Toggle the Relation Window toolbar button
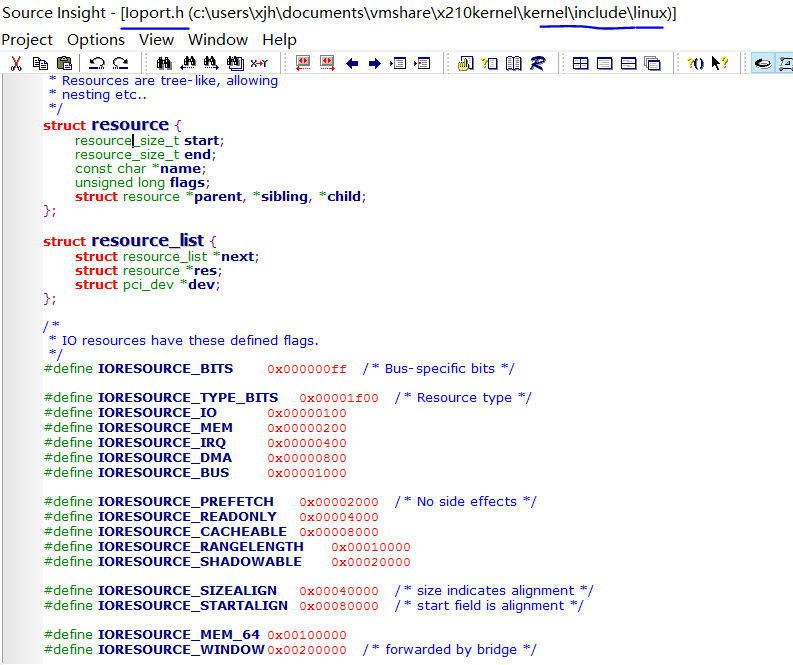Image resolution: width=793 pixels, height=665 pixels. 785,63
